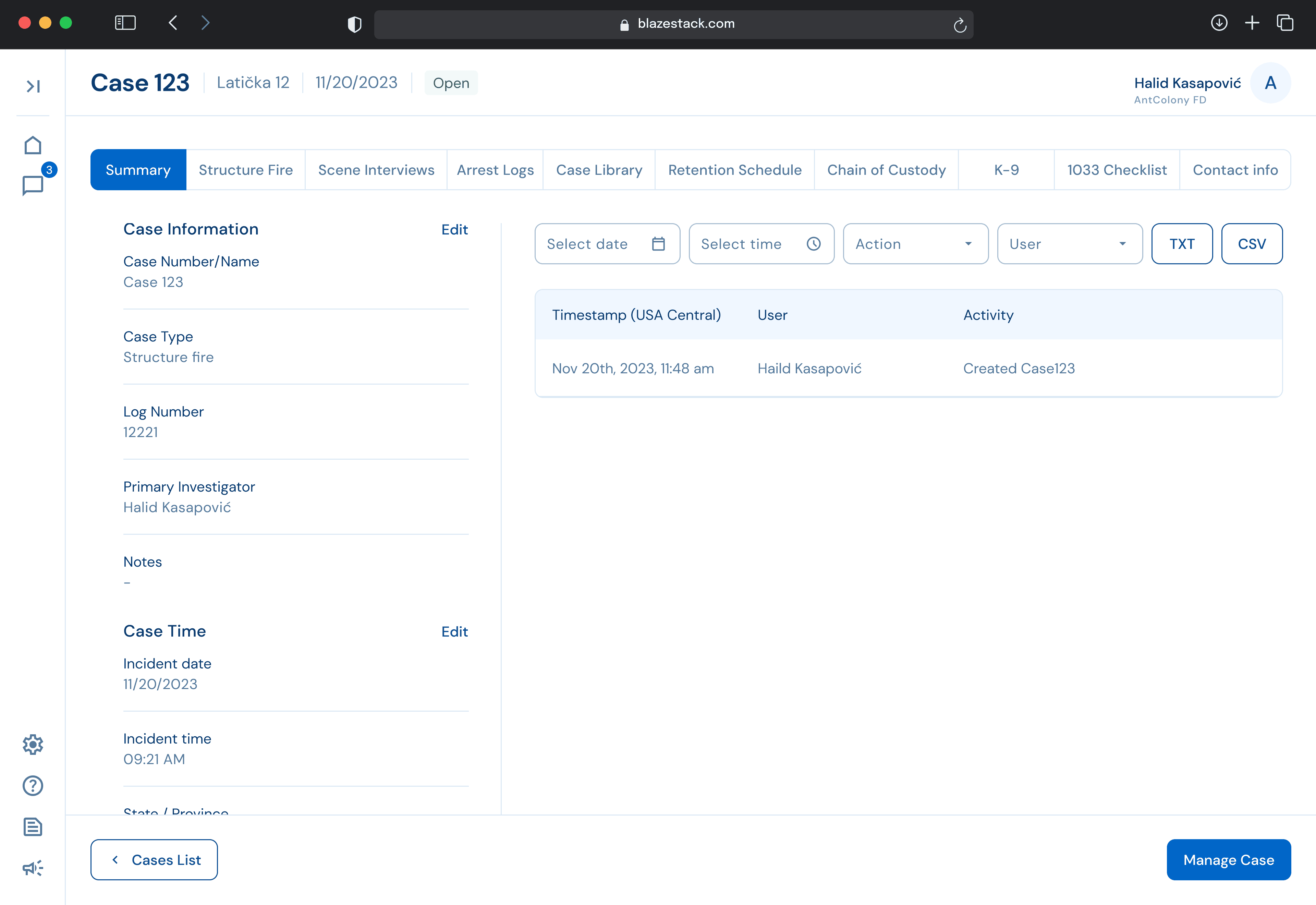Open the document notes sidebar icon
1316x905 pixels.
33,827
